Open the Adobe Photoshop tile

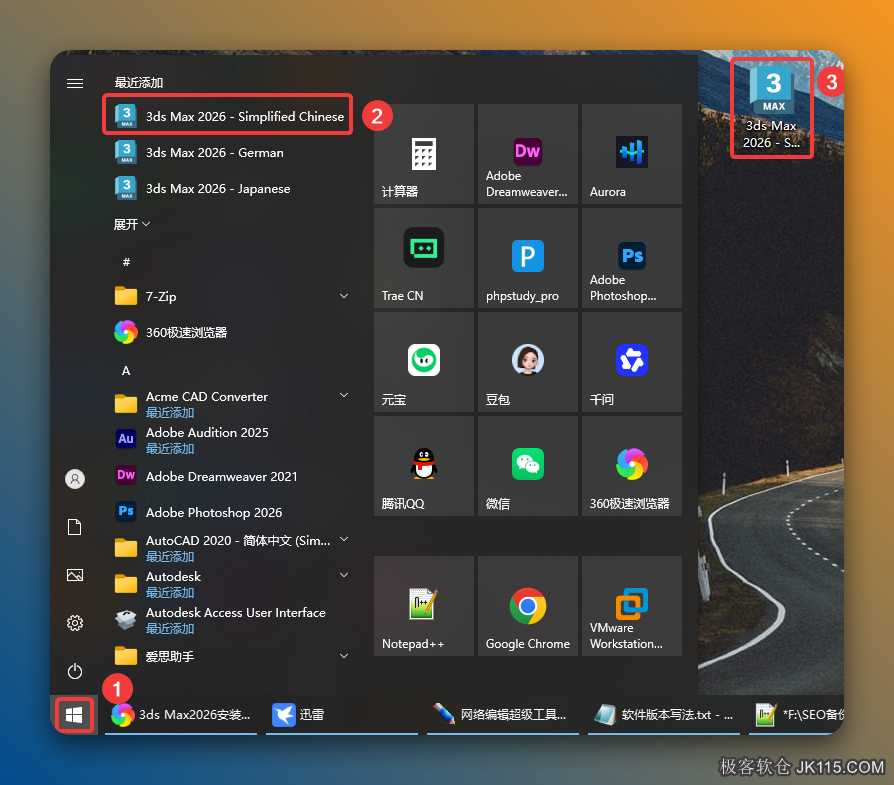632,258
